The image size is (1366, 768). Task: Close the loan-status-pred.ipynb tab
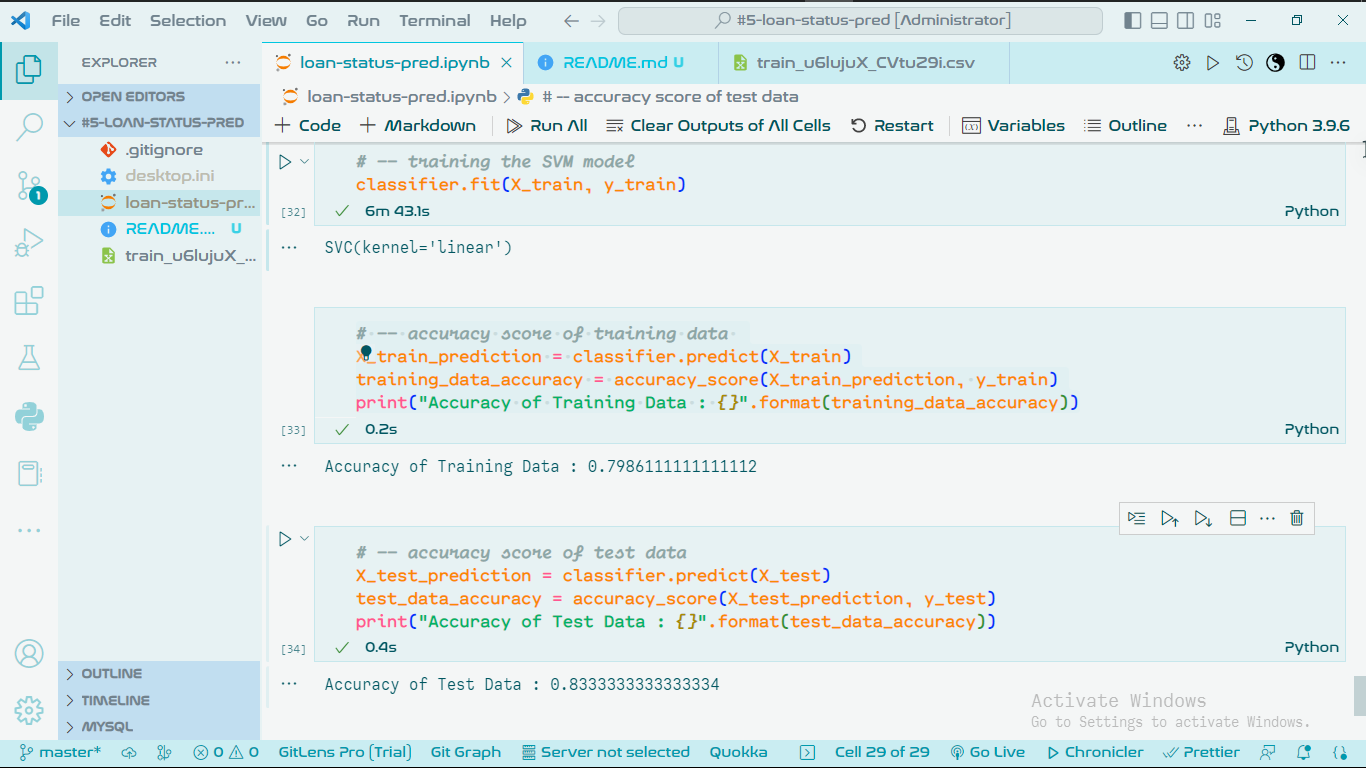506,62
